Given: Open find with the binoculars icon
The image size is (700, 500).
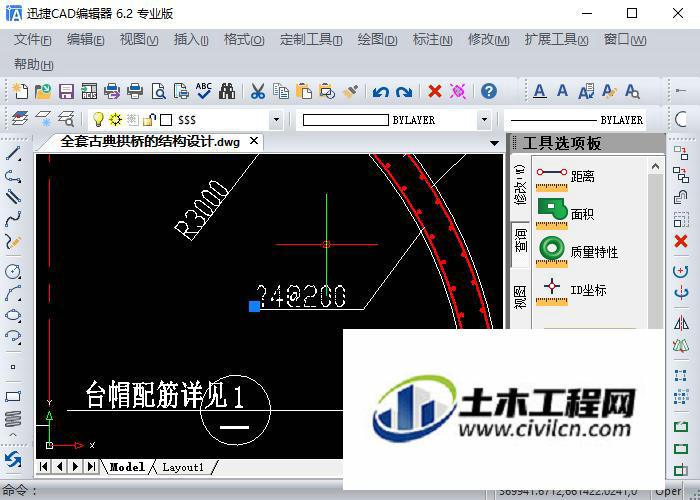Looking at the screenshot, I should (227, 92).
